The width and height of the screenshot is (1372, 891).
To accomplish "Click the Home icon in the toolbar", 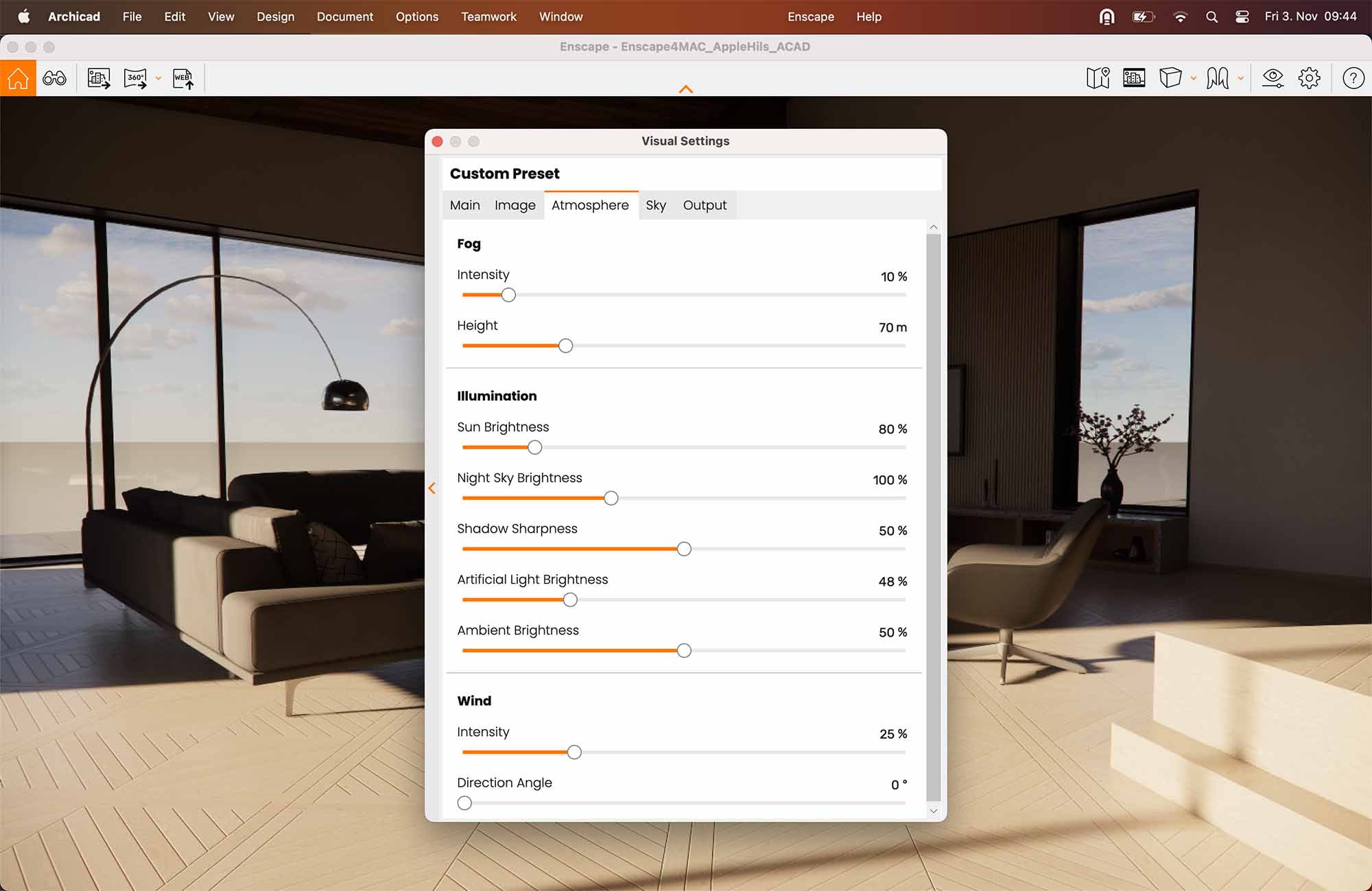I will click(x=18, y=78).
